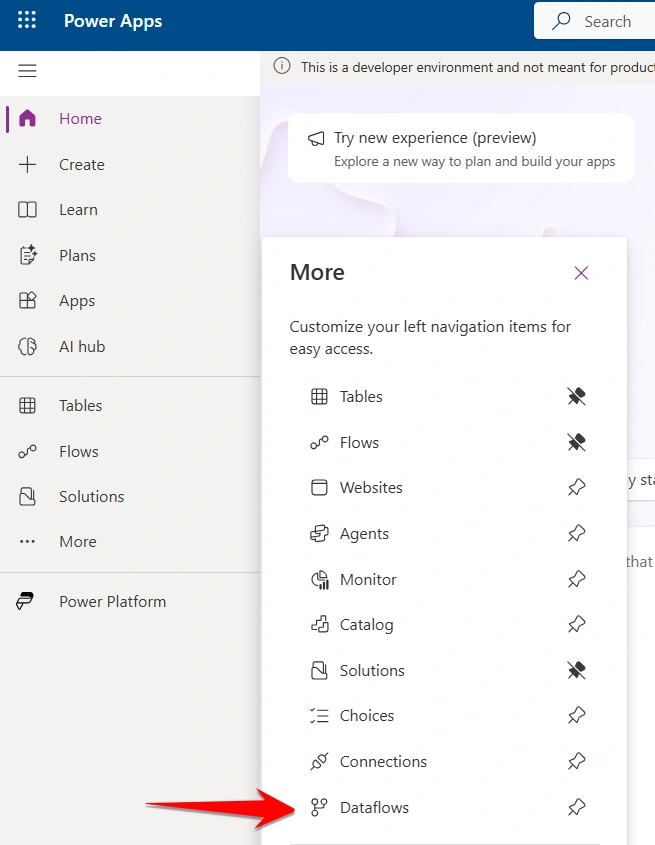Image resolution: width=655 pixels, height=845 pixels.
Task: Open AI hub in sidebar
Action: pos(82,347)
